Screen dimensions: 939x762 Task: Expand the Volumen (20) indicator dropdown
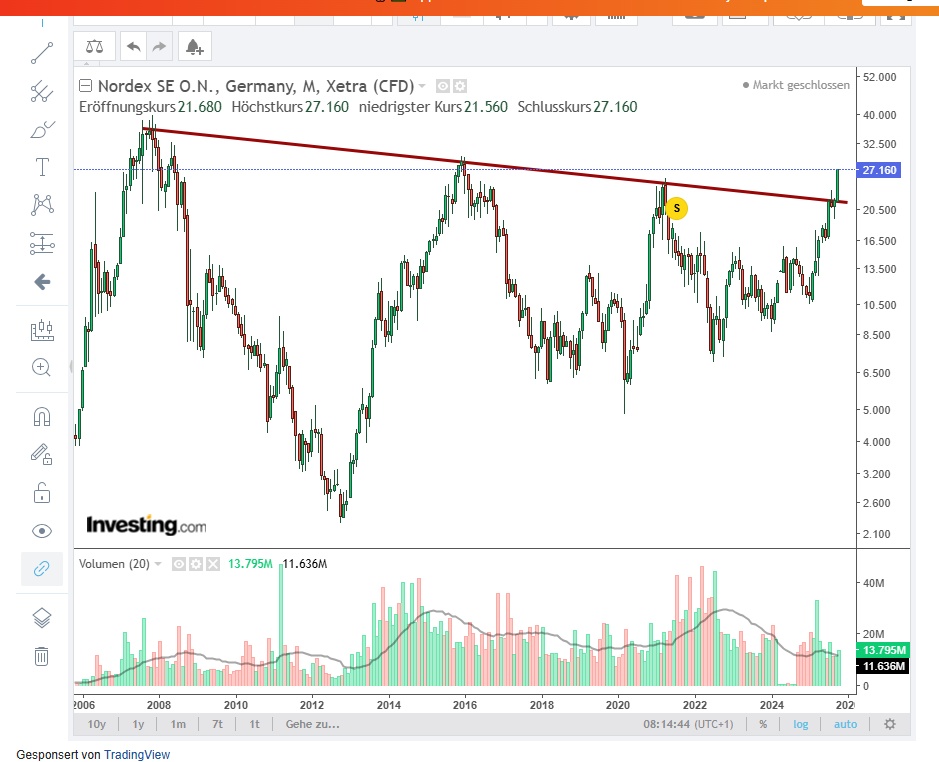158,564
